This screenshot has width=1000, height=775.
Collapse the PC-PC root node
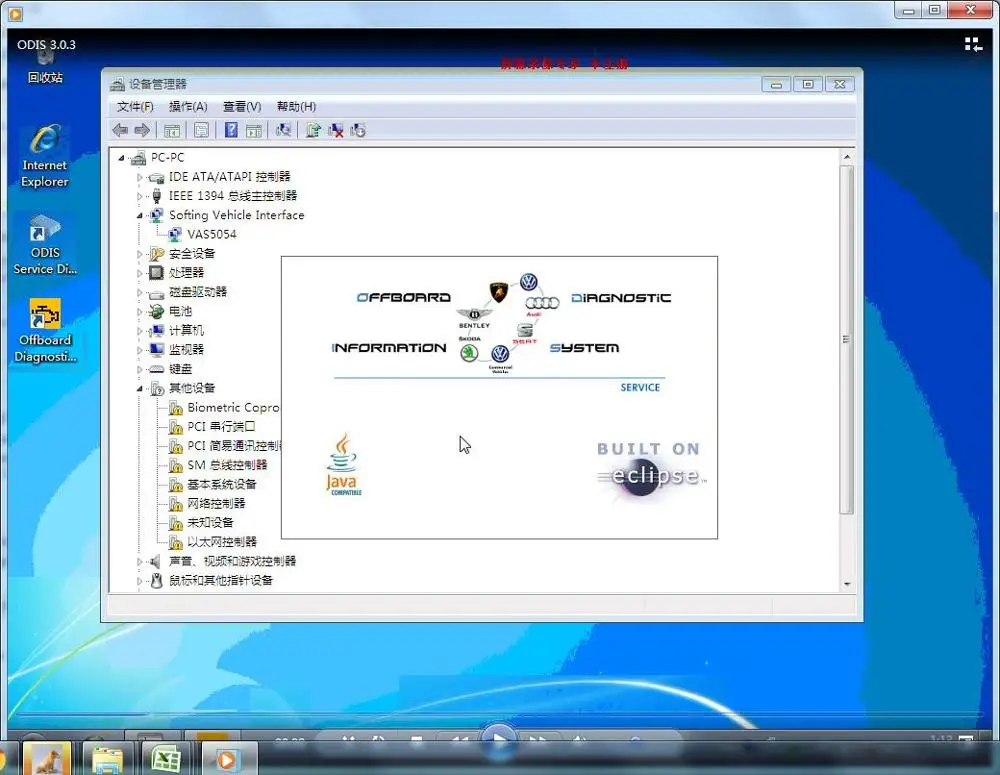click(121, 158)
